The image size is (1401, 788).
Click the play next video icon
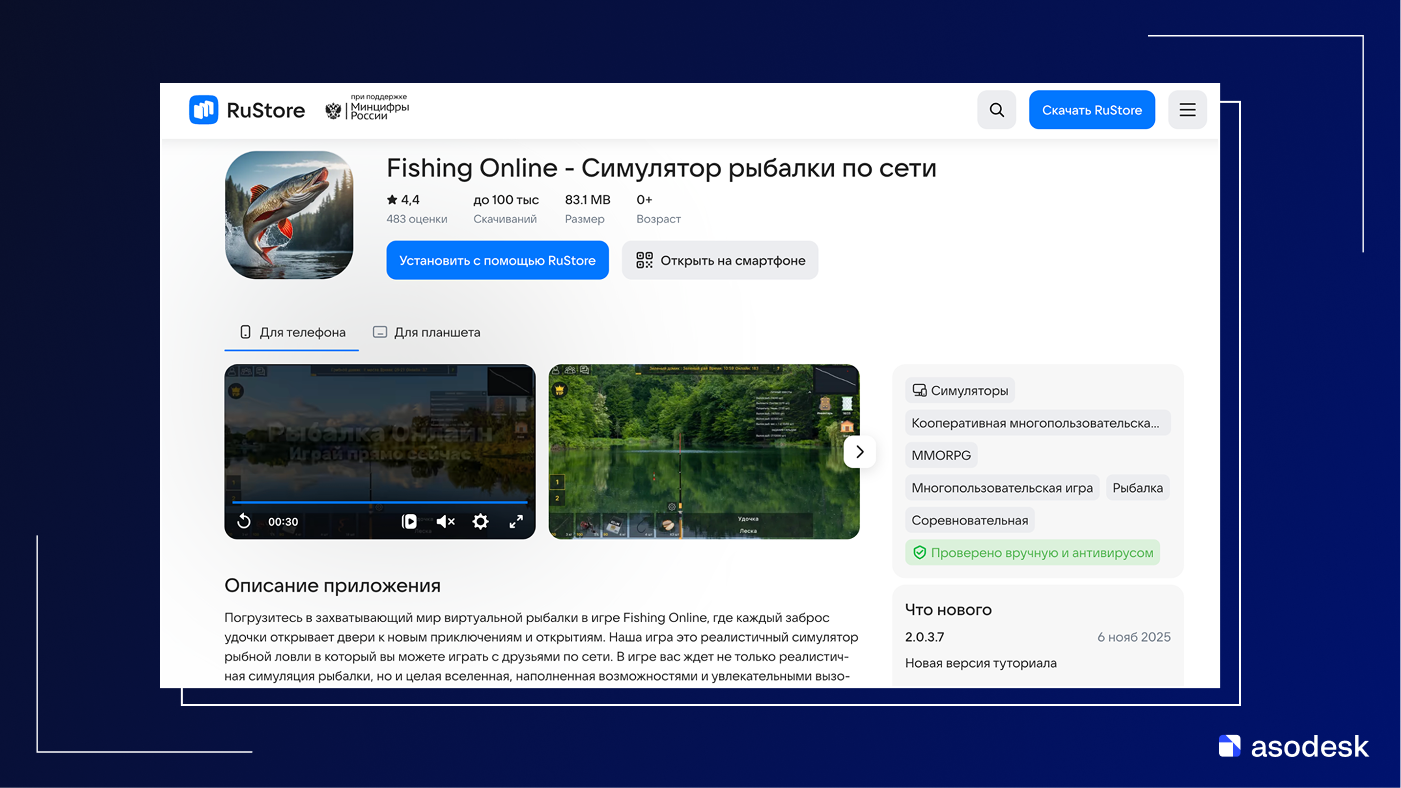coord(409,521)
